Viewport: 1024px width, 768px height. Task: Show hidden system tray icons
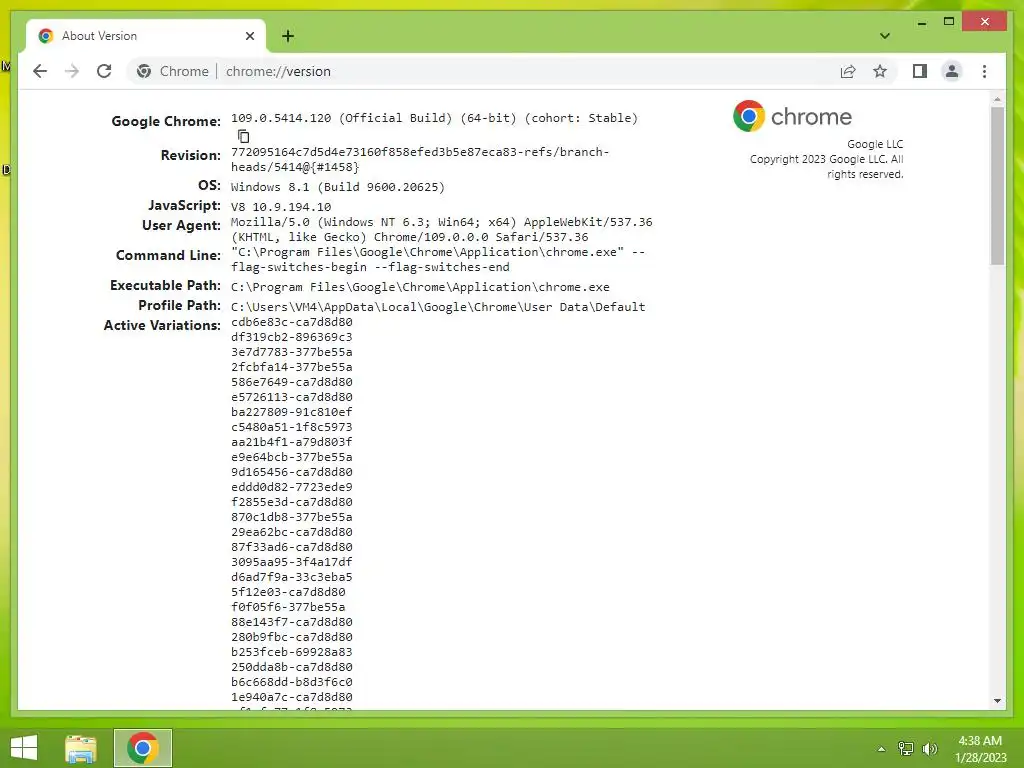tap(882, 749)
